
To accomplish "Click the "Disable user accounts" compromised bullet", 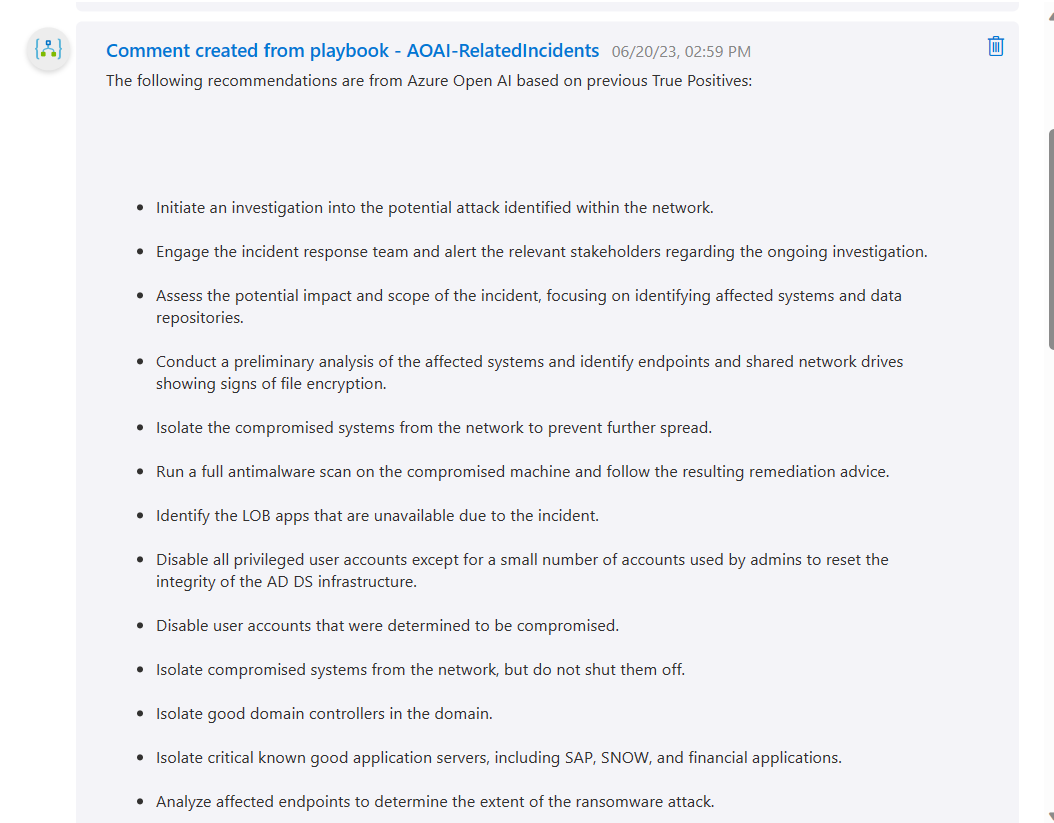I will [387, 626].
